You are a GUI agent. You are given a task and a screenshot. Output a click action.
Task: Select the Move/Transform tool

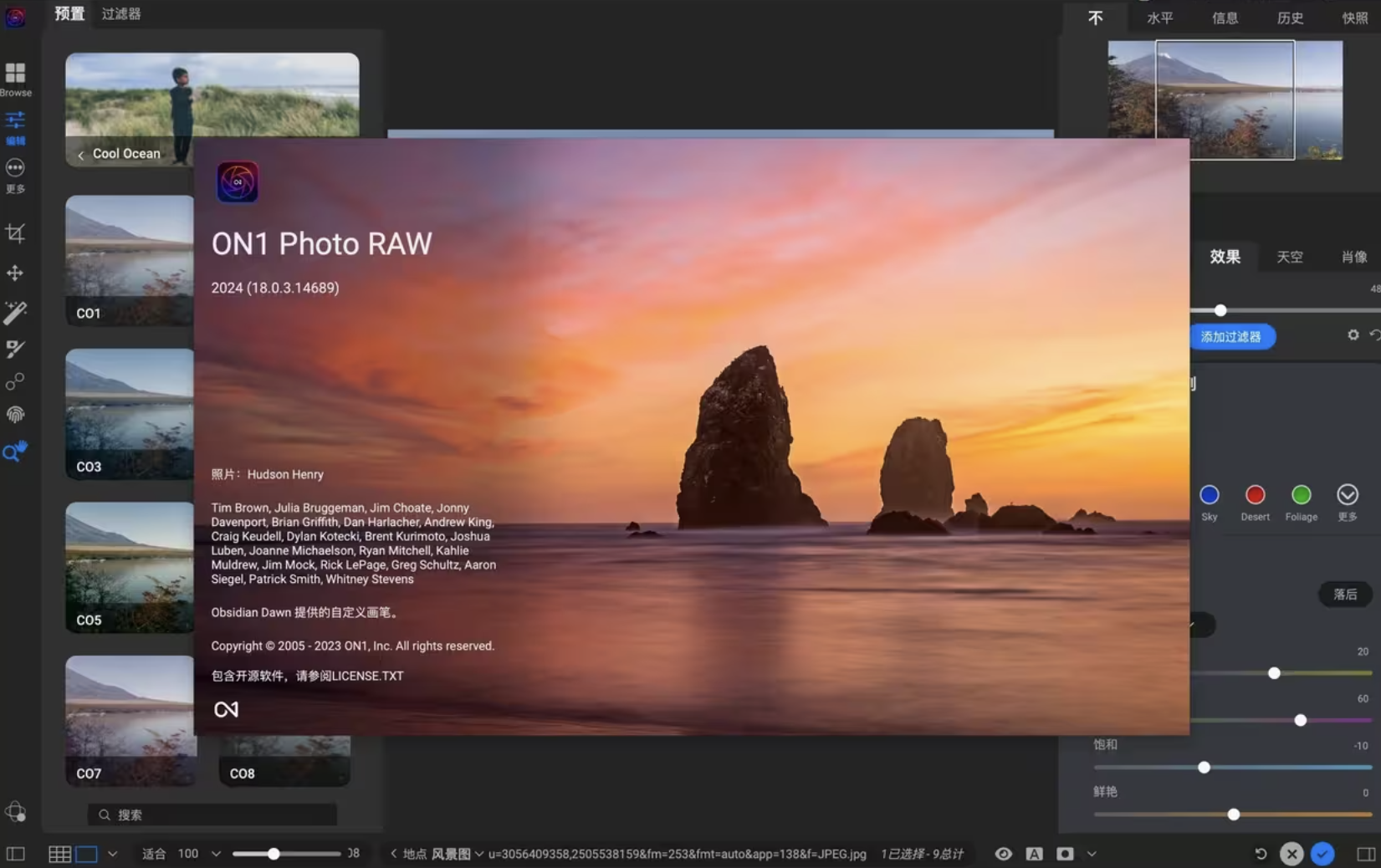tap(15, 273)
